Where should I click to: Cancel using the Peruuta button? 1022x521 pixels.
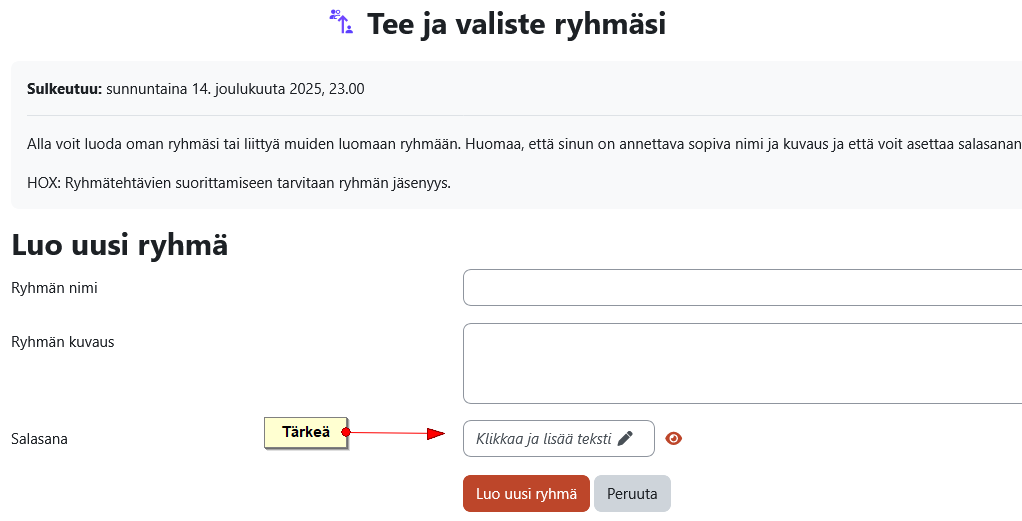click(632, 494)
